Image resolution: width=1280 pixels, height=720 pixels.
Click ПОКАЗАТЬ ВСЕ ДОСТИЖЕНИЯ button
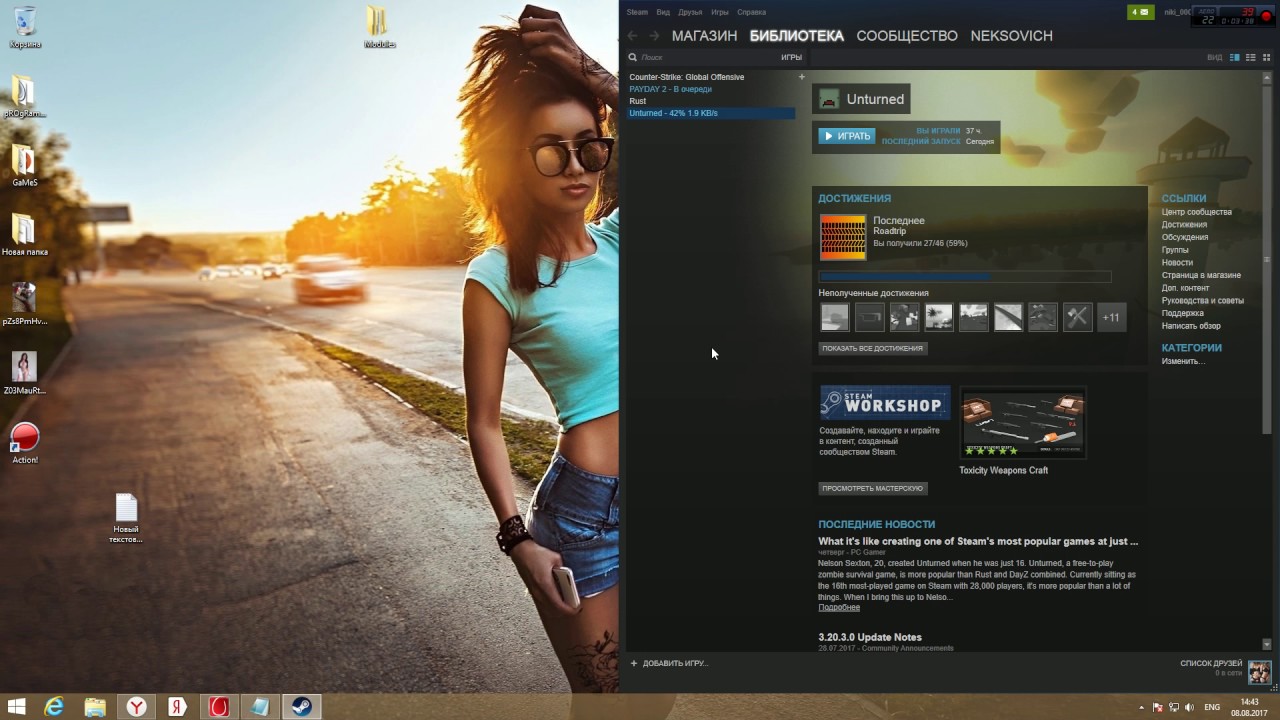point(873,348)
